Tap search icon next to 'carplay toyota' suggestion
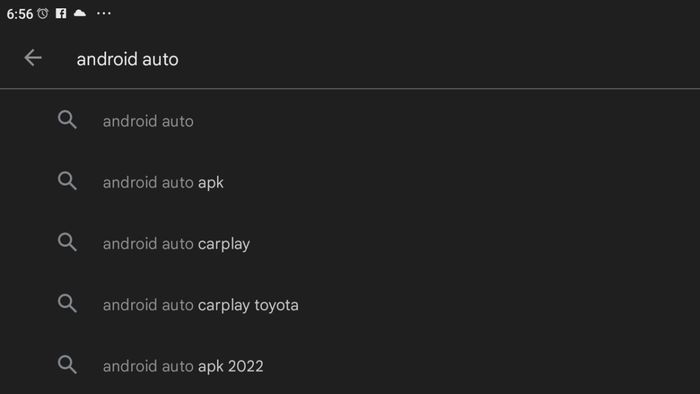Image resolution: width=700 pixels, height=394 pixels. click(67, 304)
